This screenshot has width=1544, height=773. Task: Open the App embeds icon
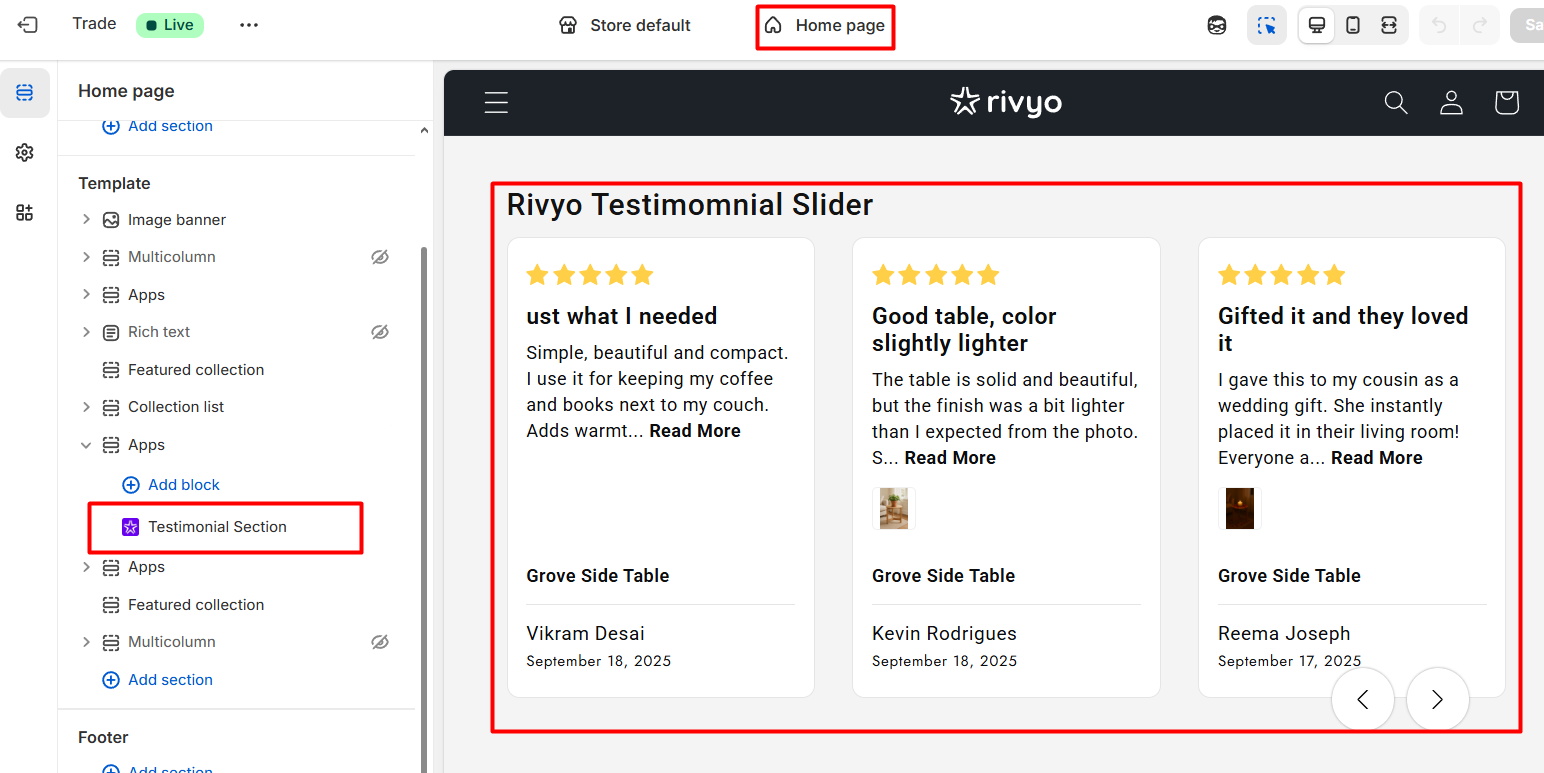(x=25, y=212)
